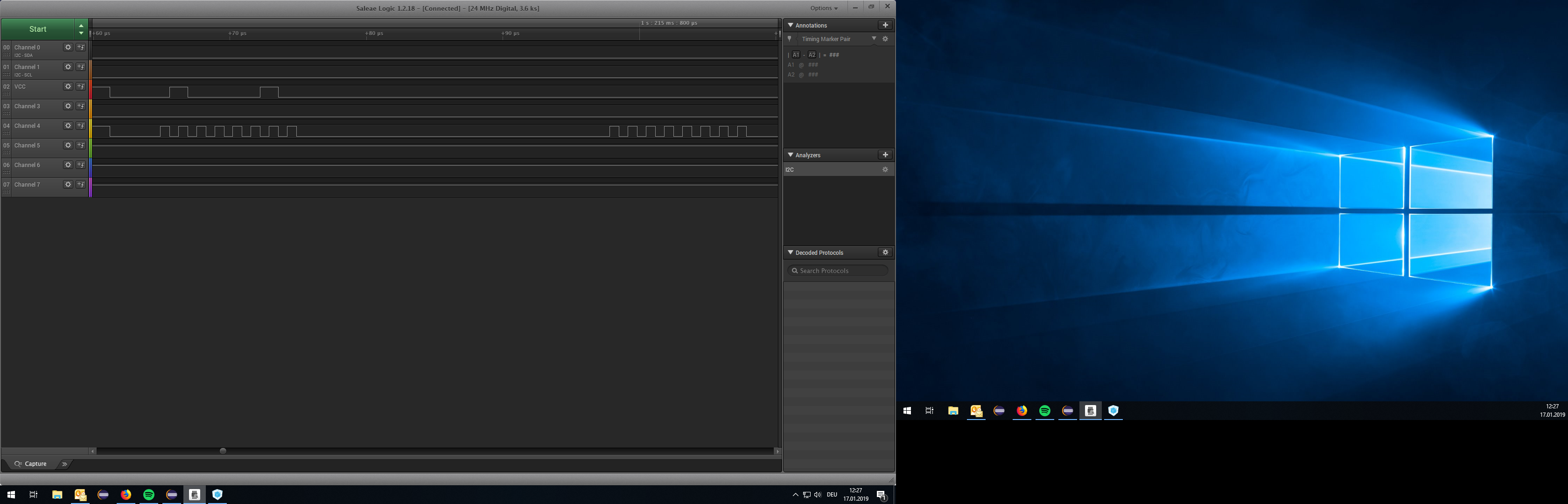The width and height of the screenshot is (1568, 504).
Task: Open I2C analyzer settings gear
Action: point(885,170)
